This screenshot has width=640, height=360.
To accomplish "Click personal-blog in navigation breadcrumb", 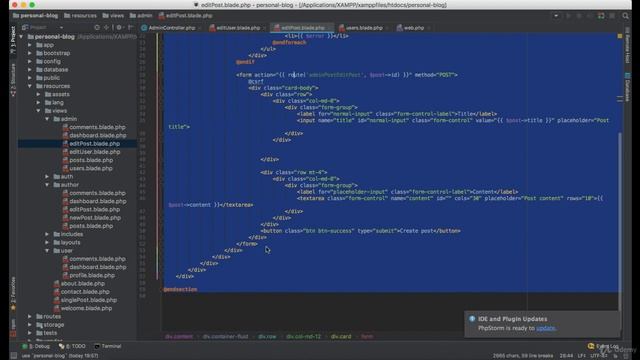I will point(35,16).
